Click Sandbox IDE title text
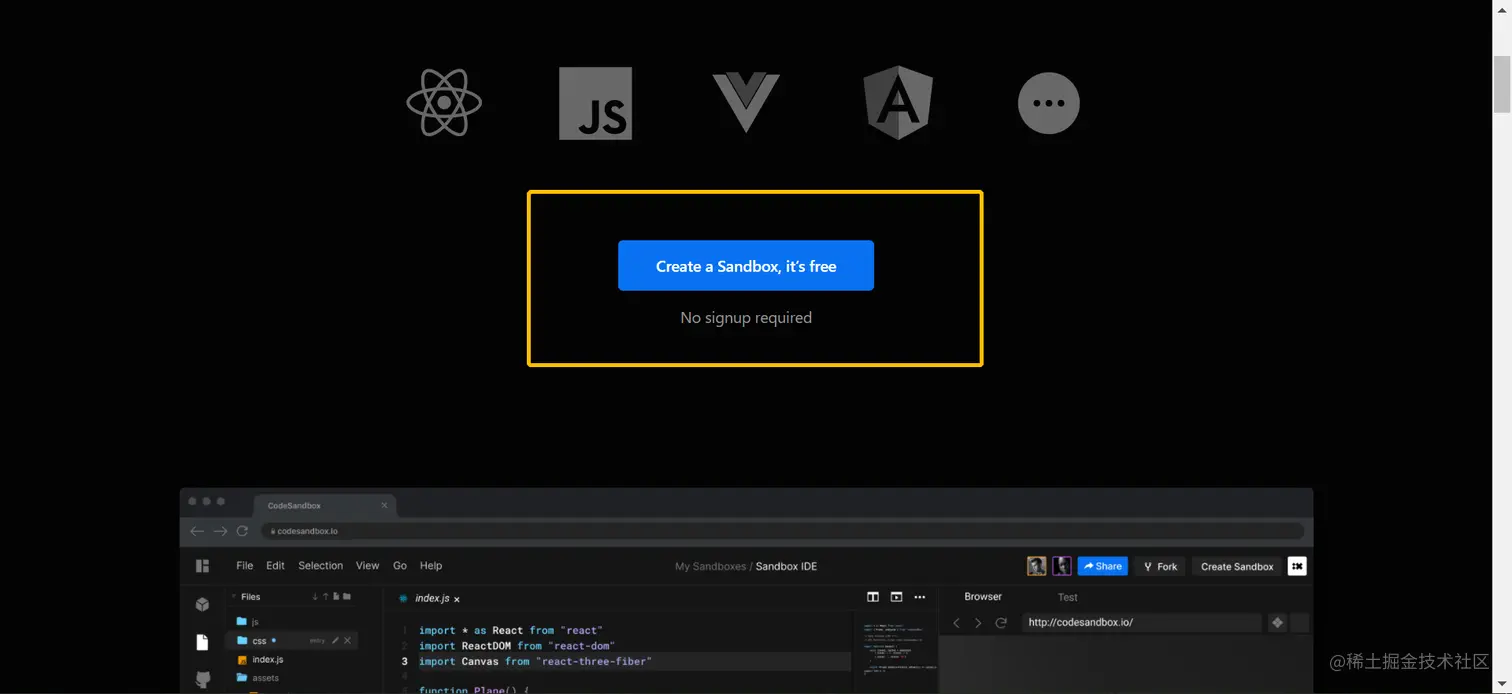Image resolution: width=1512 pixels, height=694 pixels. (x=786, y=566)
